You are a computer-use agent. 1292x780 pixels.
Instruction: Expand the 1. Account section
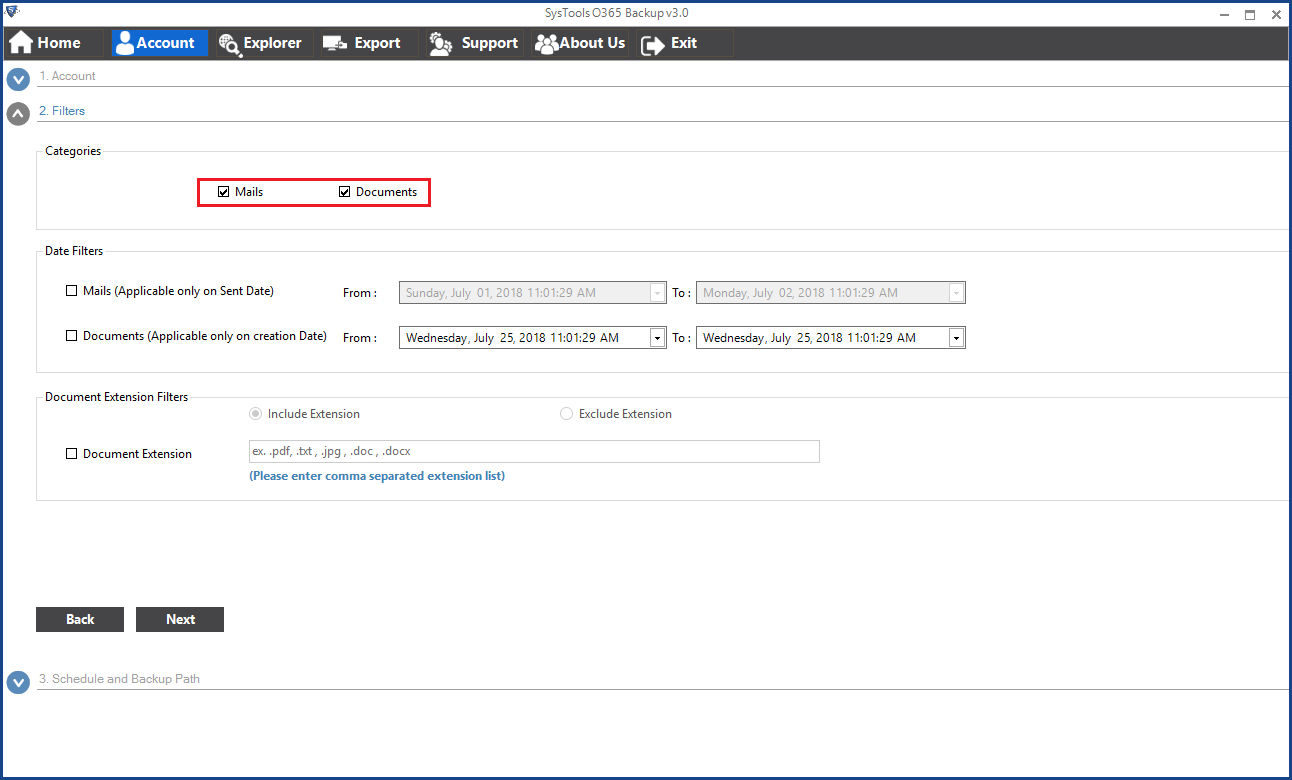point(18,78)
